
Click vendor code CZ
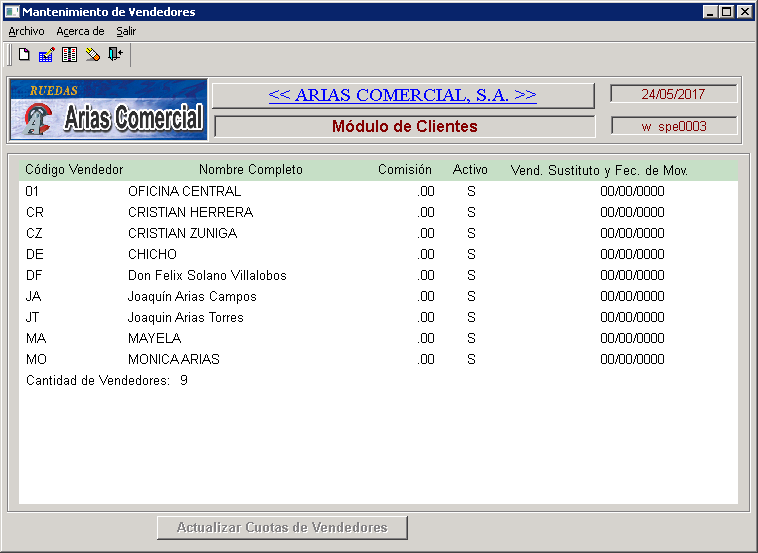coord(34,233)
